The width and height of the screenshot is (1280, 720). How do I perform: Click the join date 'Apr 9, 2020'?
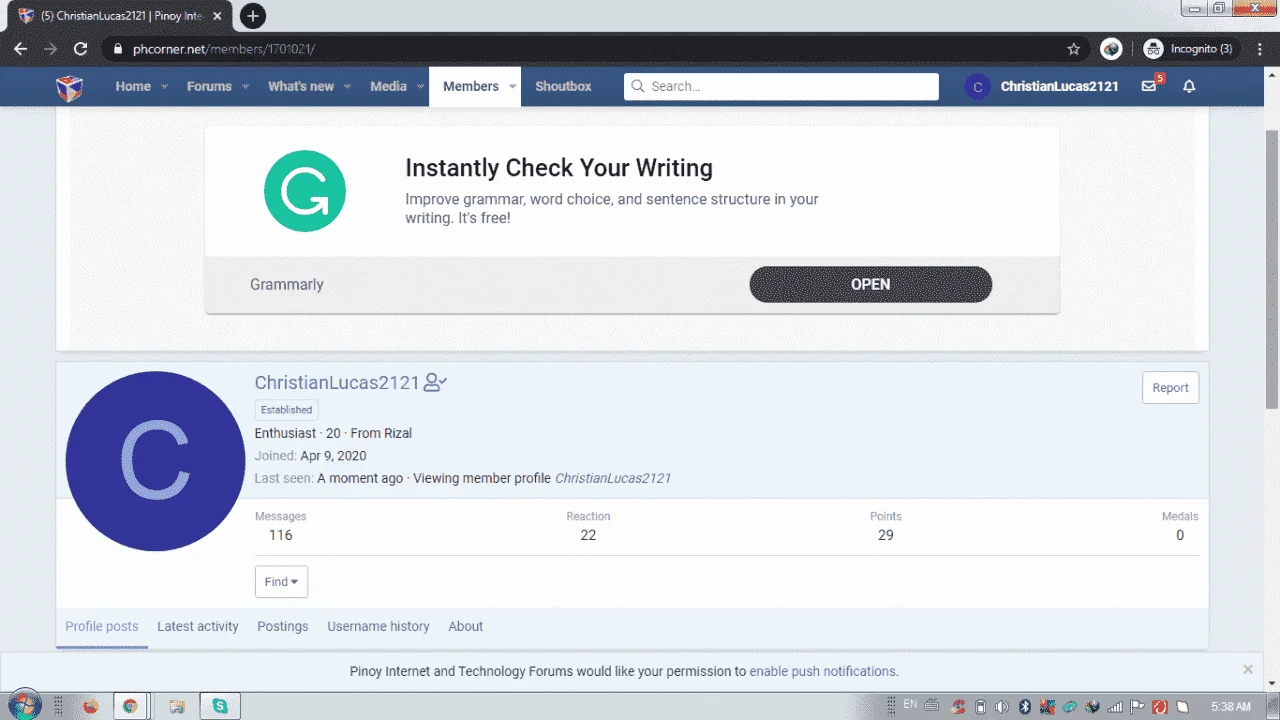[x=333, y=456]
